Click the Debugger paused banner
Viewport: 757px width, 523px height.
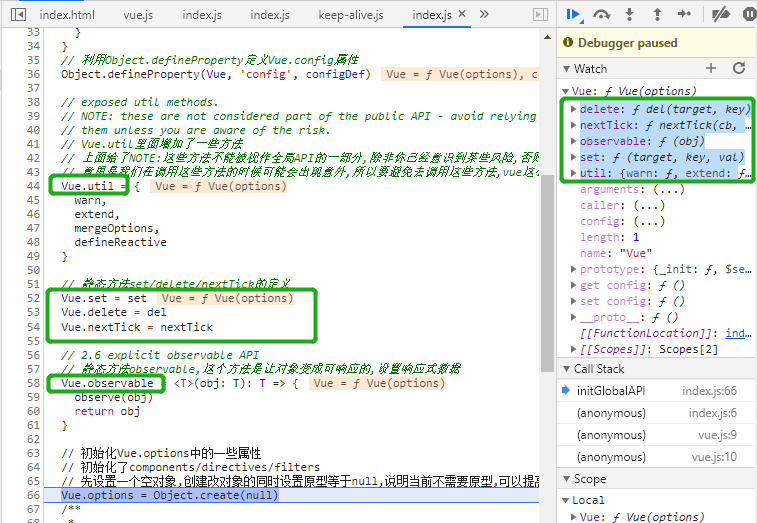point(657,43)
